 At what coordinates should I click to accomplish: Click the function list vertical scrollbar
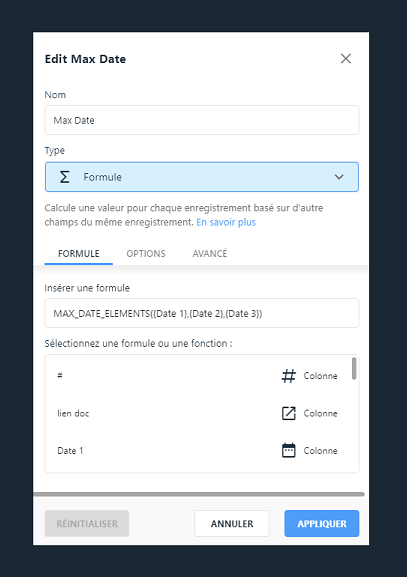354,368
